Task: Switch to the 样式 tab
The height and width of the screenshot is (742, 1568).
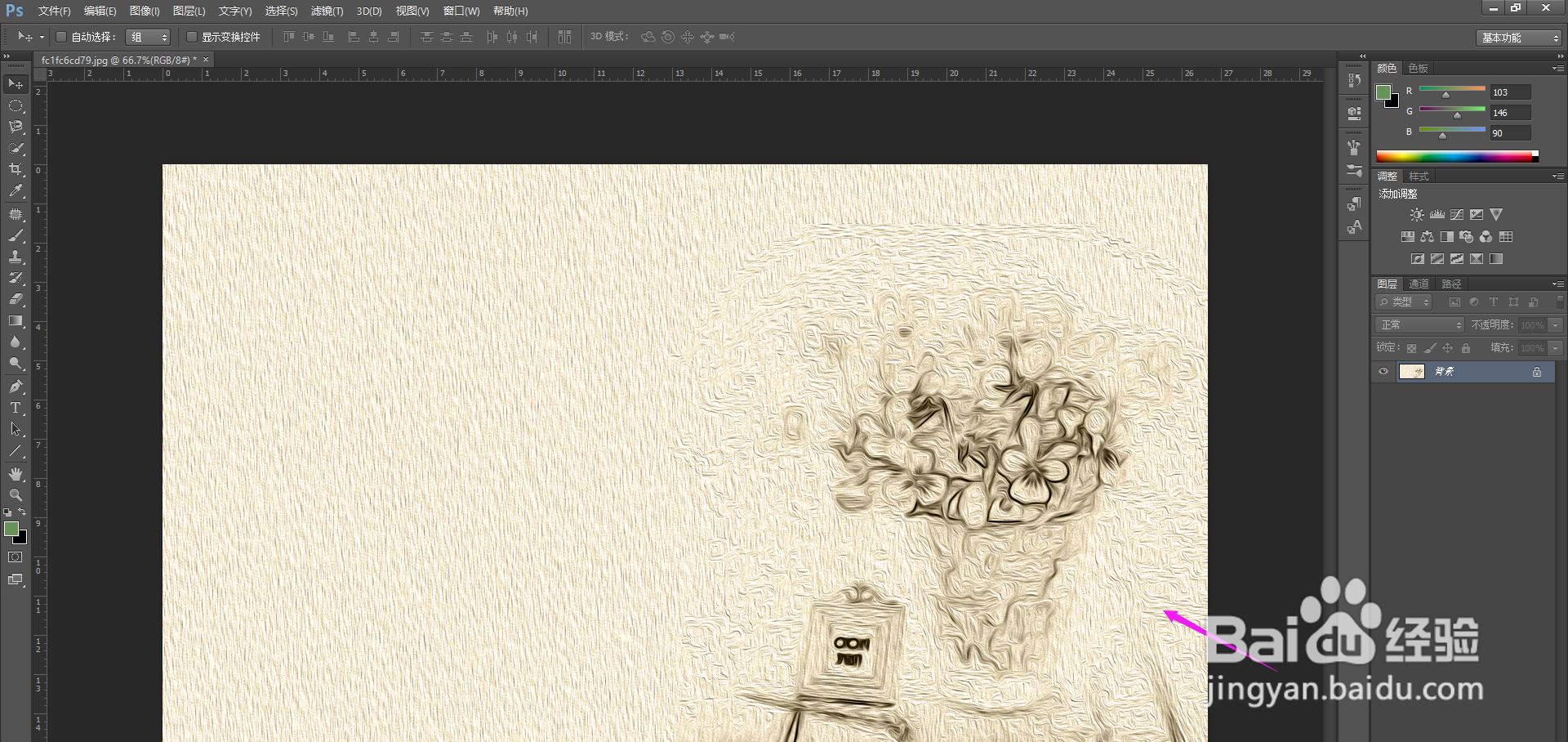Action: coord(1419,177)
